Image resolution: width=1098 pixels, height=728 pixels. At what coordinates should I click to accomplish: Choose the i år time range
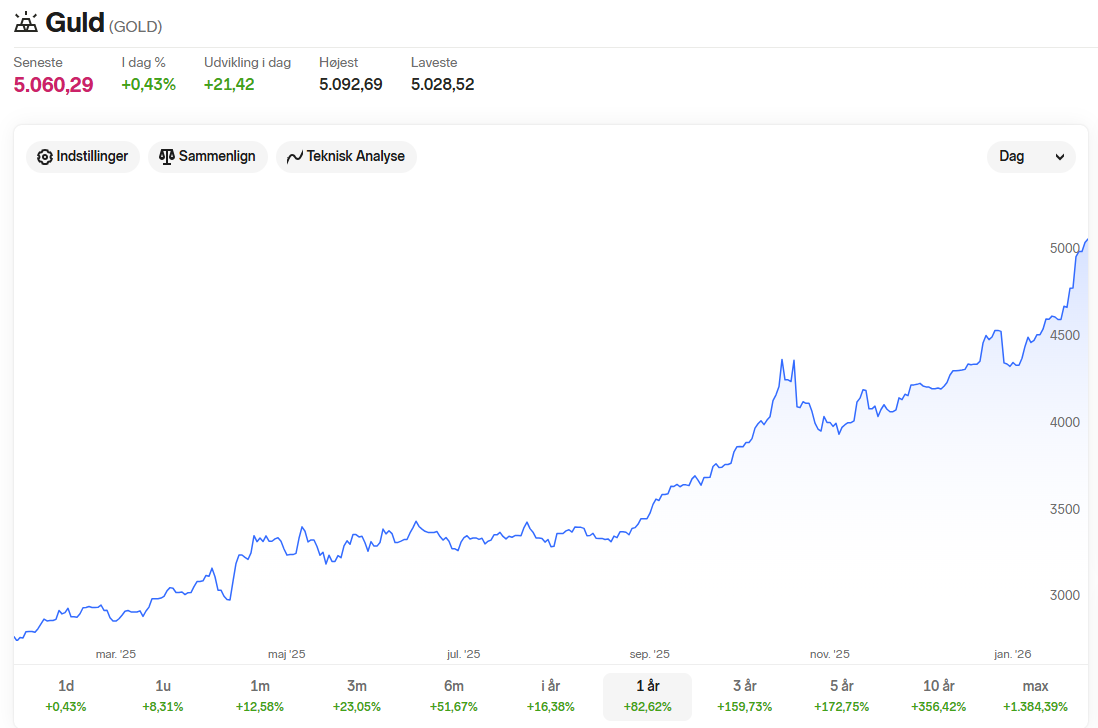pyautogui.click(x=550, y=696)
